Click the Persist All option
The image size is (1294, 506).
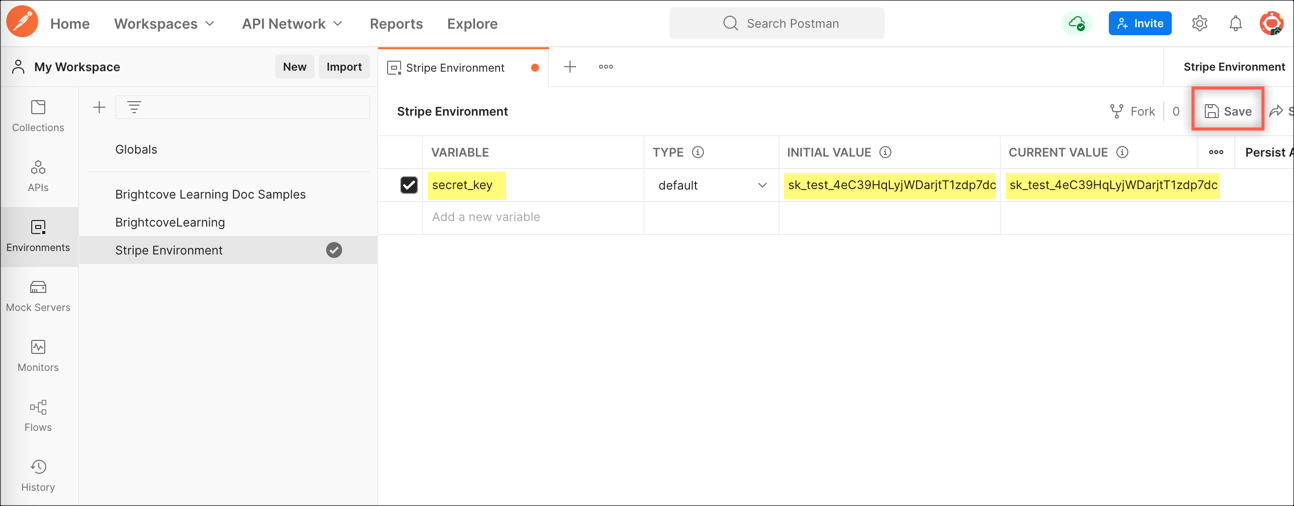click(1268, 152)
